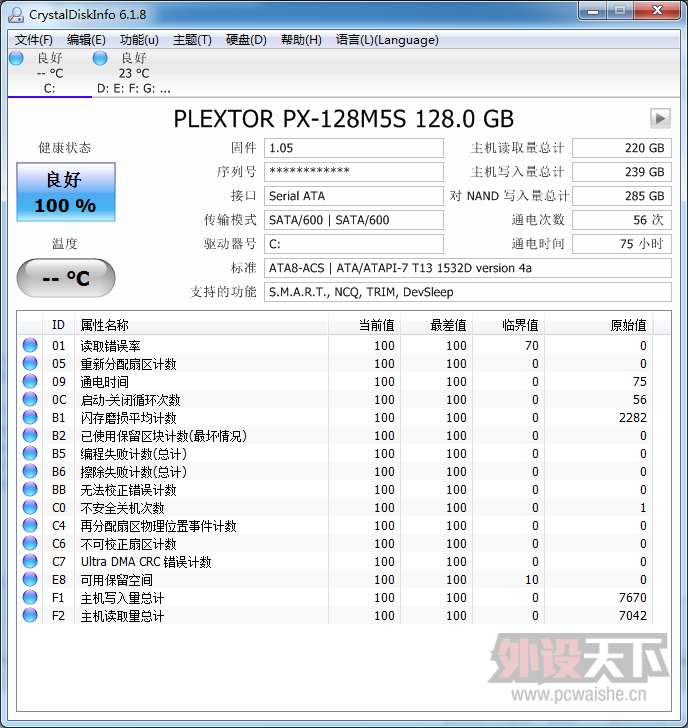
Task: Click the 驱动器号 field C:
Action: click(x=354, y=244)
